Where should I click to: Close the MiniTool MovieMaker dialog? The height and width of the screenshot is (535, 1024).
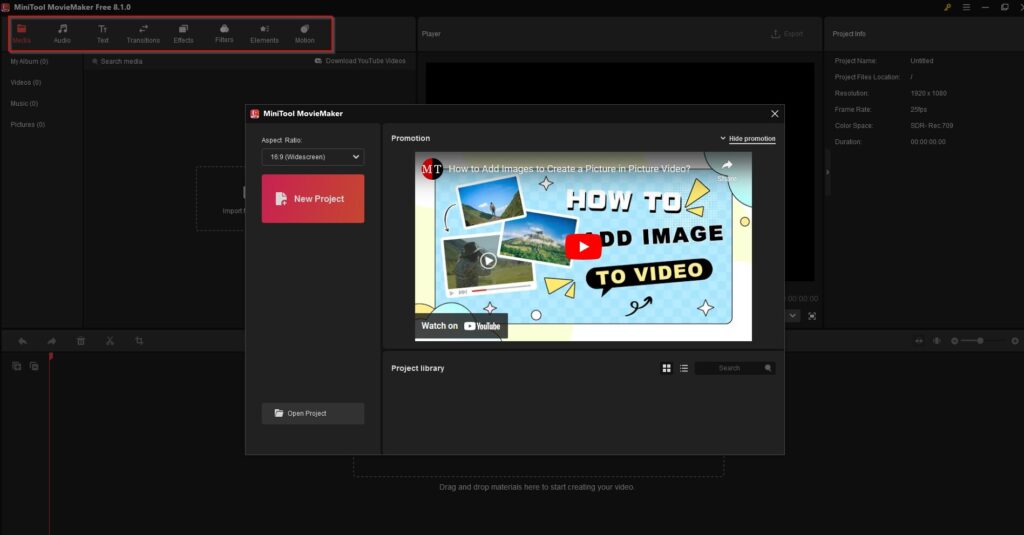[775, 114]
